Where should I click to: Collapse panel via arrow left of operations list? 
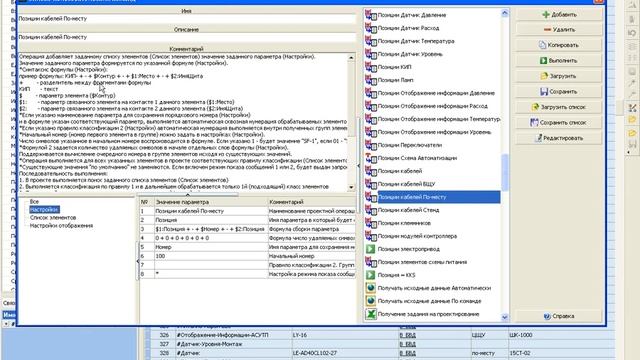click(x=359, y=166)
